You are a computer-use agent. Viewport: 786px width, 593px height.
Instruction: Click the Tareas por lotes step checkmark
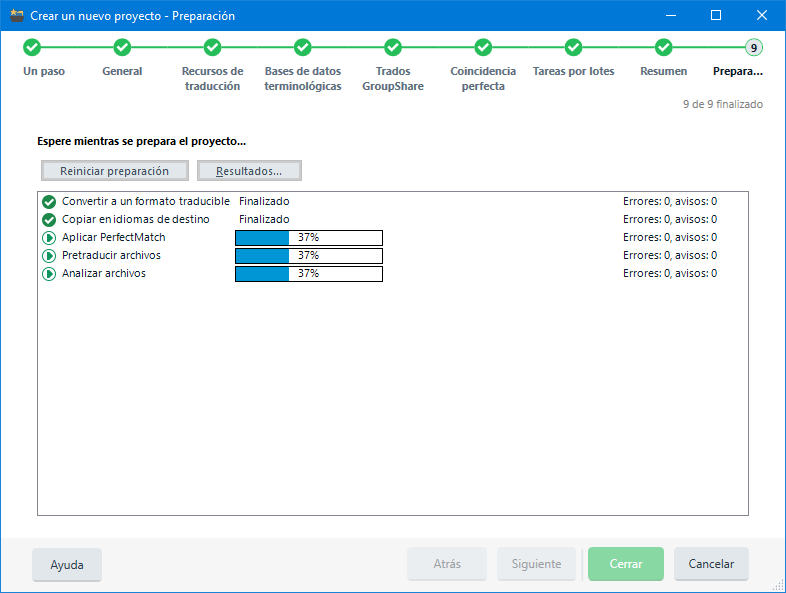573,48
